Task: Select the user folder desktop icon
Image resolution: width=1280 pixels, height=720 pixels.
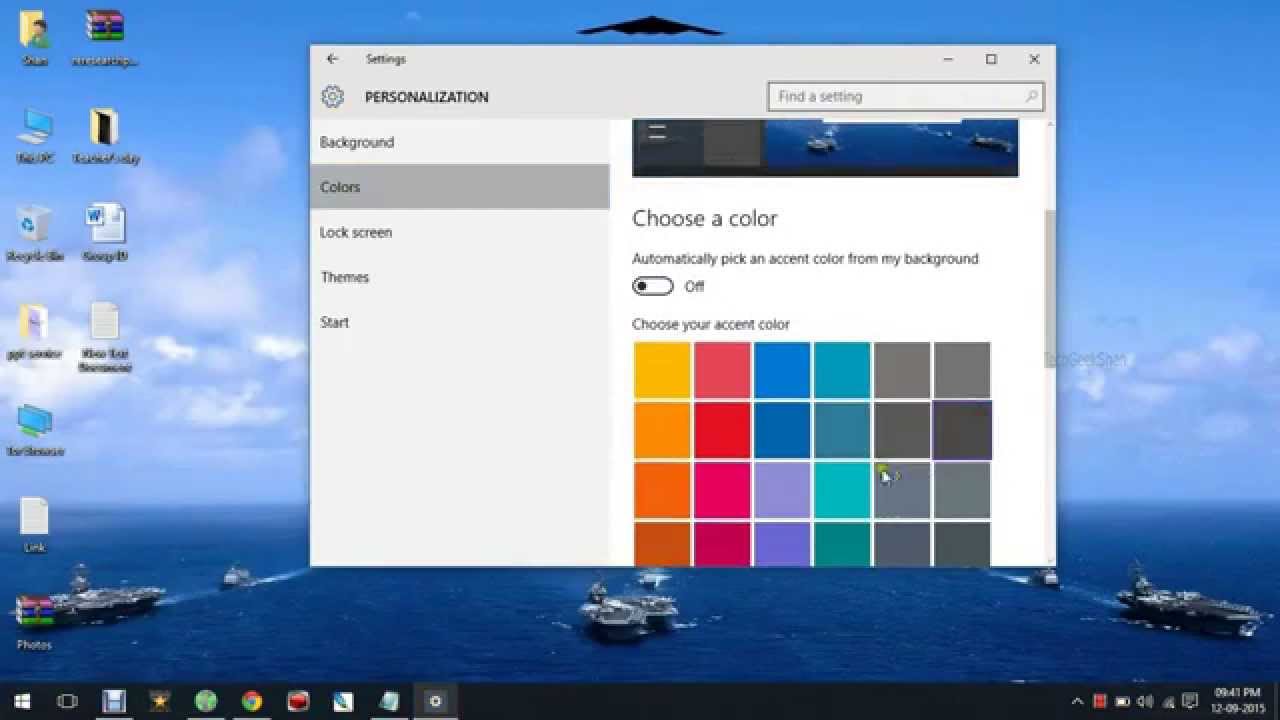Action: pyautogui.click(x=35, y=37)
